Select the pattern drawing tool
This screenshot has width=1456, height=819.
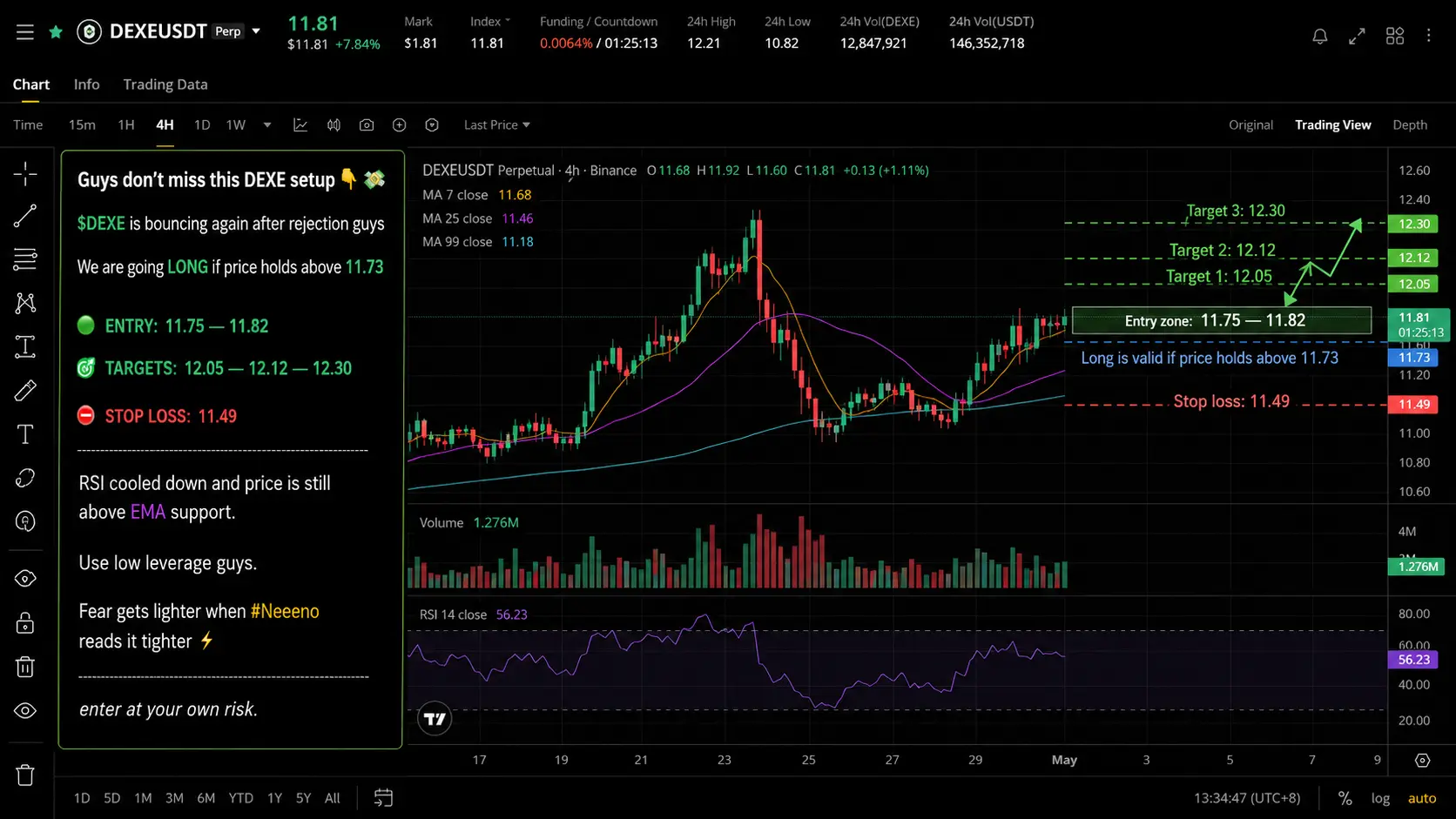pos(25,303)
